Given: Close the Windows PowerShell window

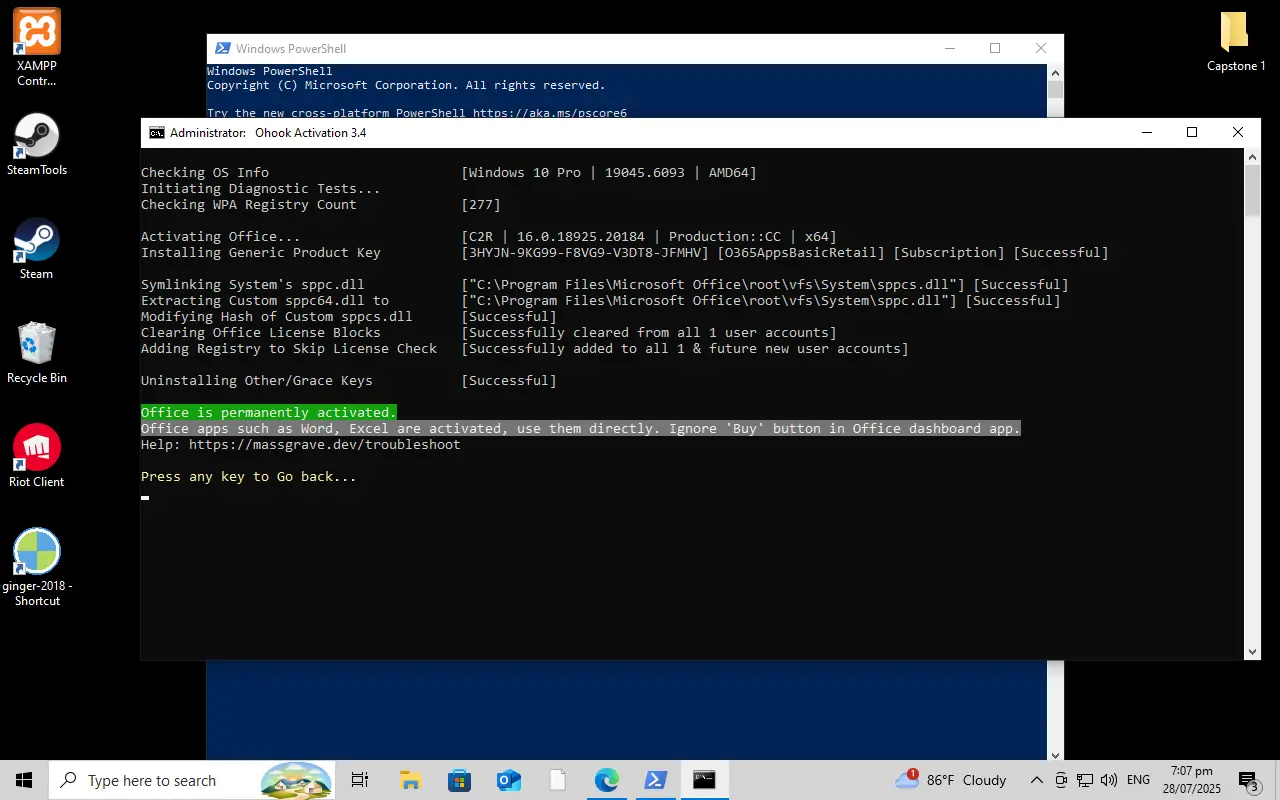Looking at the screenshot, I should pyautogui.click(x=1041, y=48).
